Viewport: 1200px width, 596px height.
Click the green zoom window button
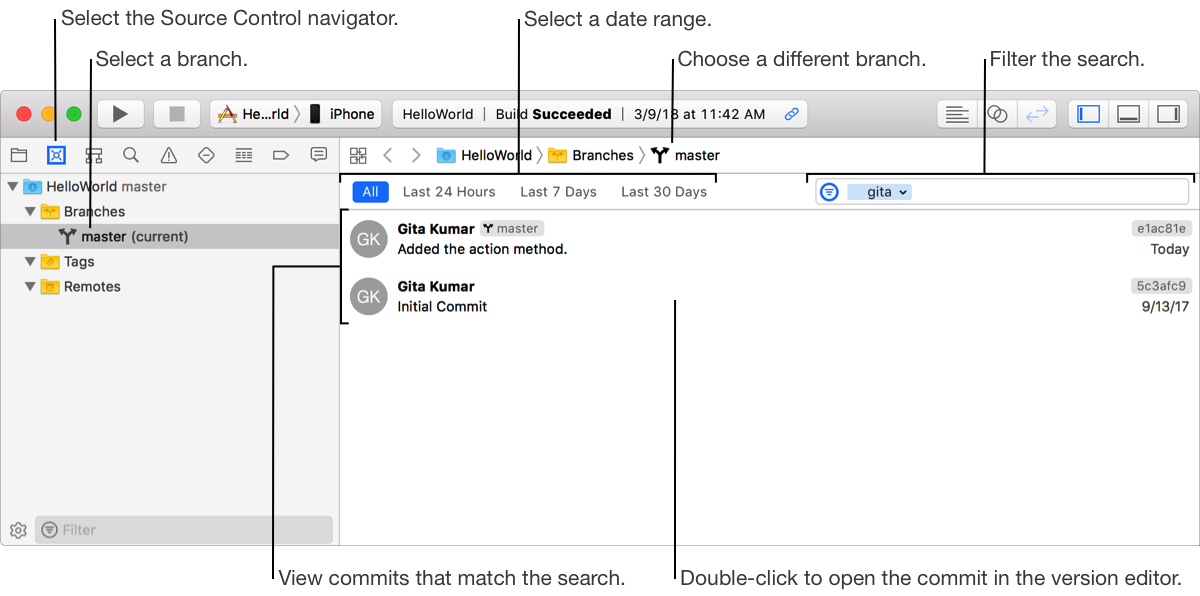[73, 114]
